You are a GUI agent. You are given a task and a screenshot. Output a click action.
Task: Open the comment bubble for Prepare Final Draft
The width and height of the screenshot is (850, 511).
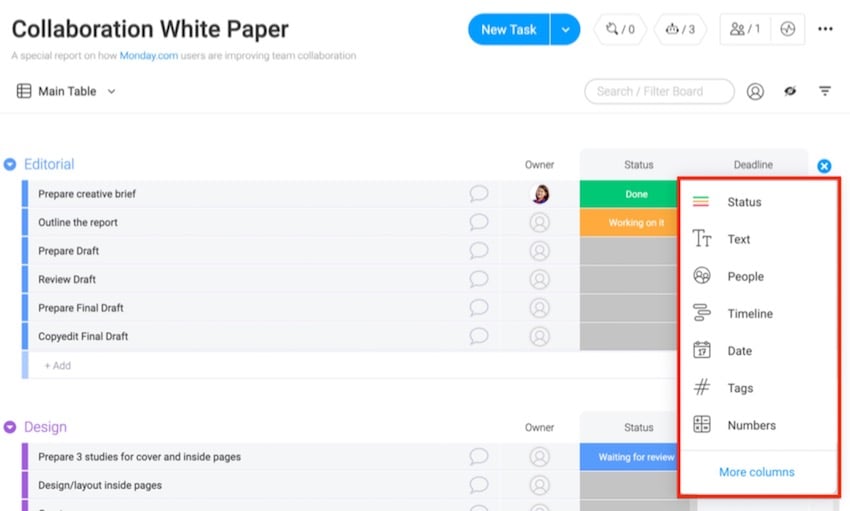pos(479,308)
